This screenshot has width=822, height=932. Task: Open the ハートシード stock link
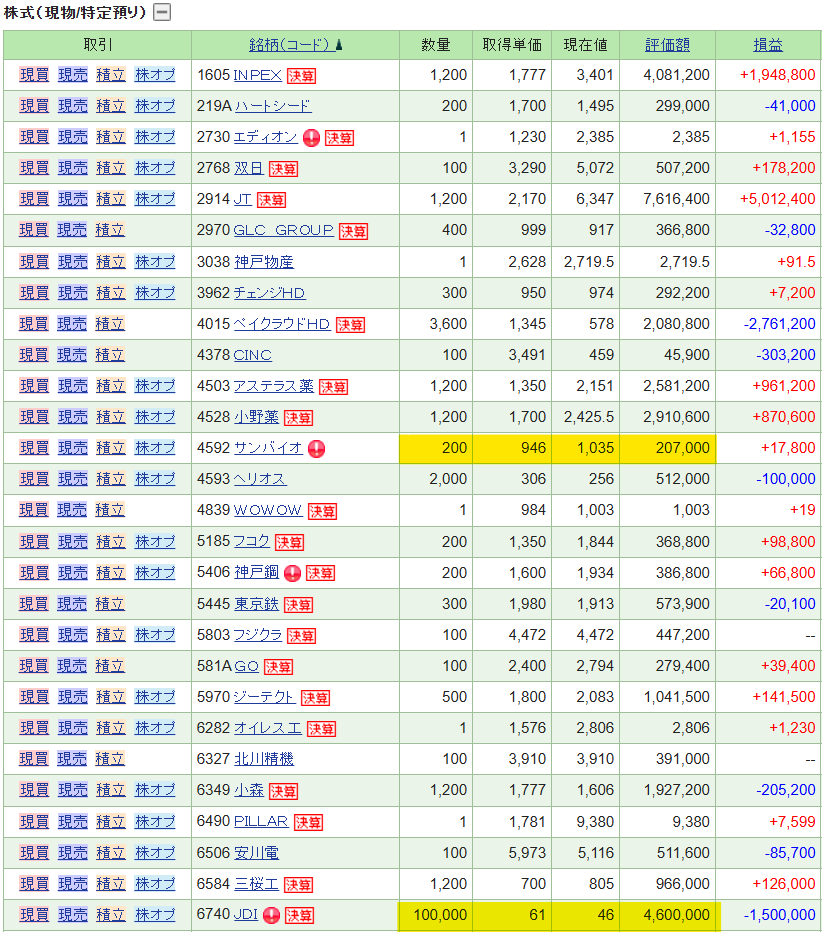tap(273, 106)
